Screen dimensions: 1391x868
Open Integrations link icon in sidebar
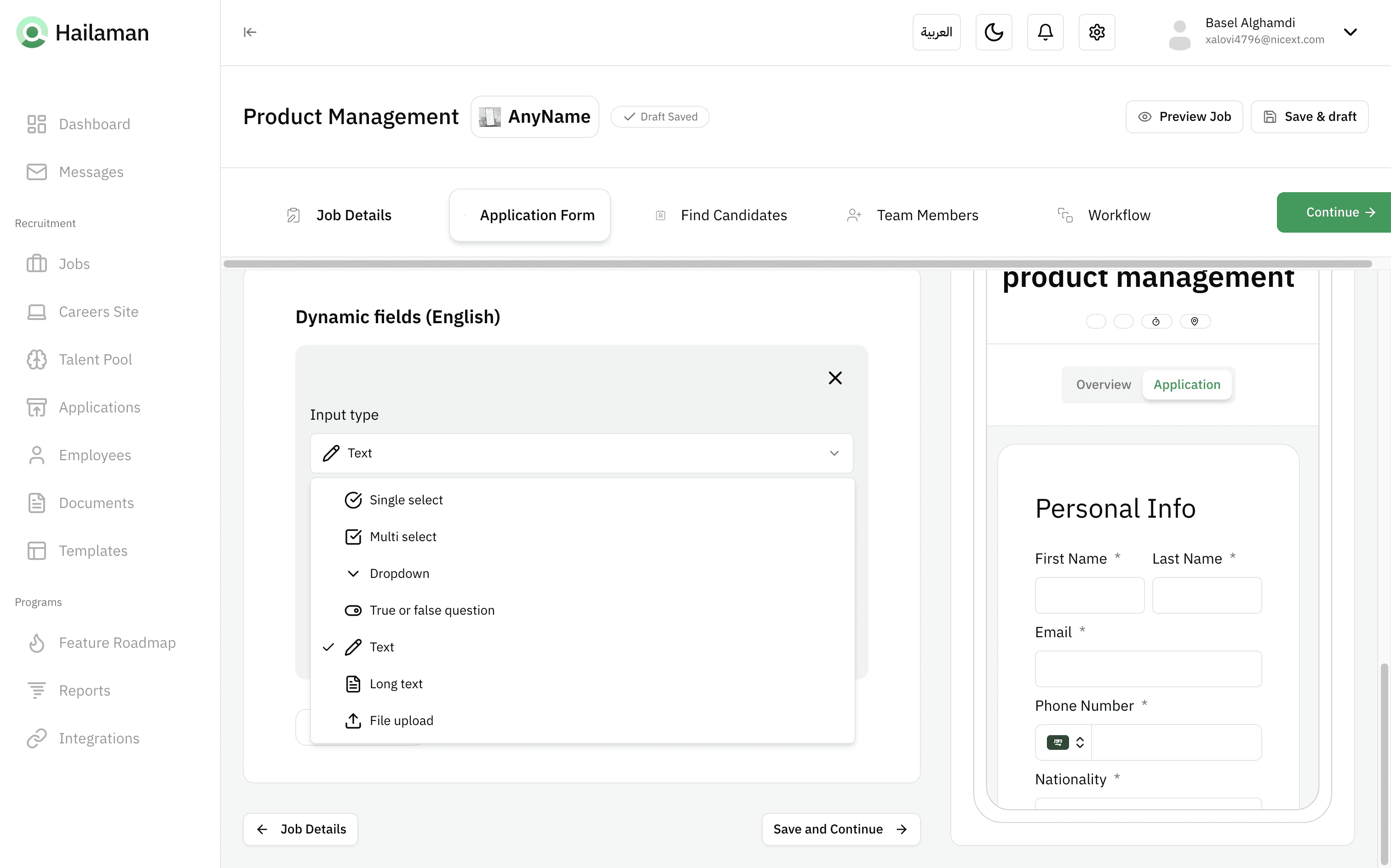[37, 738]
